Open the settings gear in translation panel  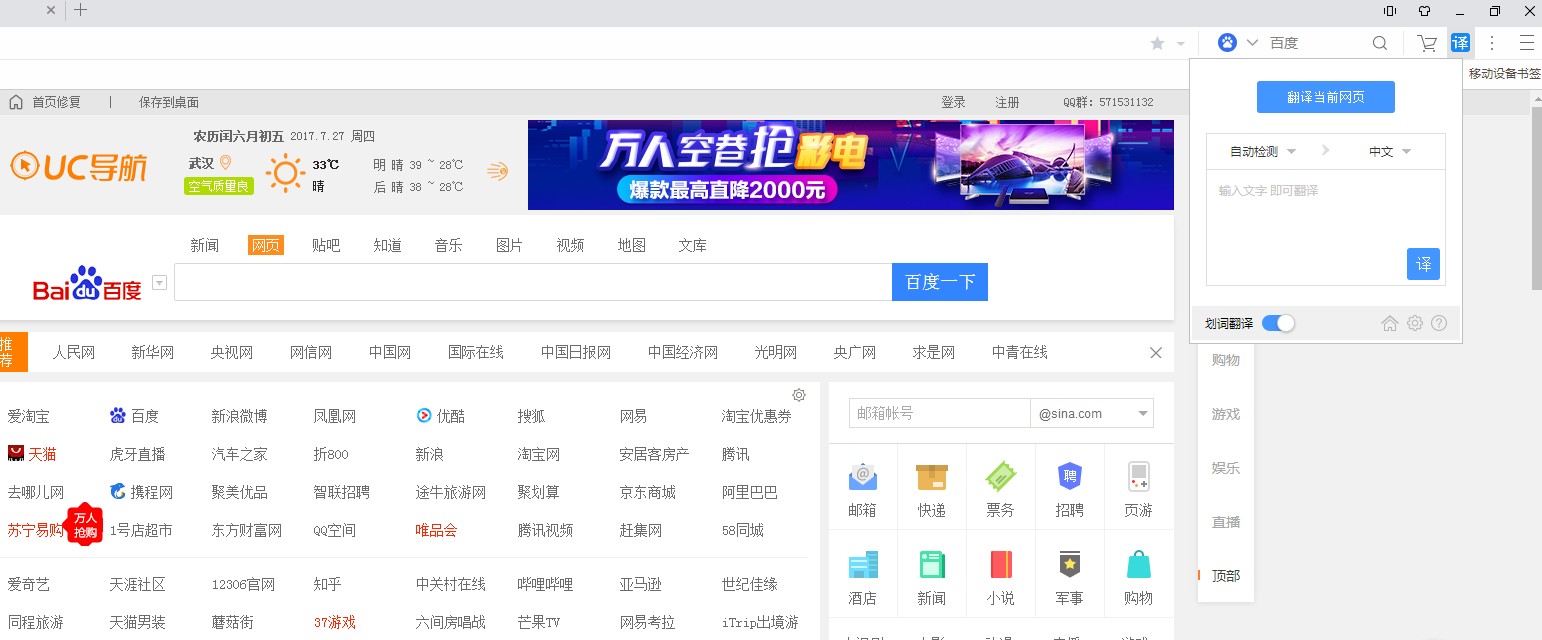tap(1414, 322)
